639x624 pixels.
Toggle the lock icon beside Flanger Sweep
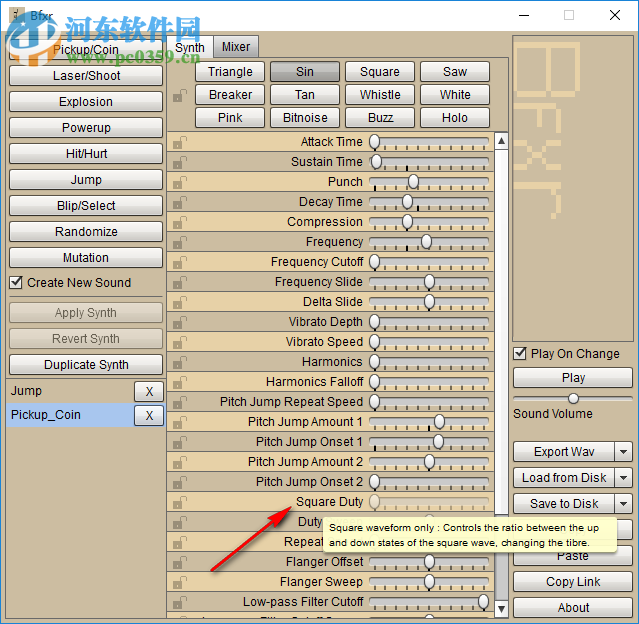180,582
